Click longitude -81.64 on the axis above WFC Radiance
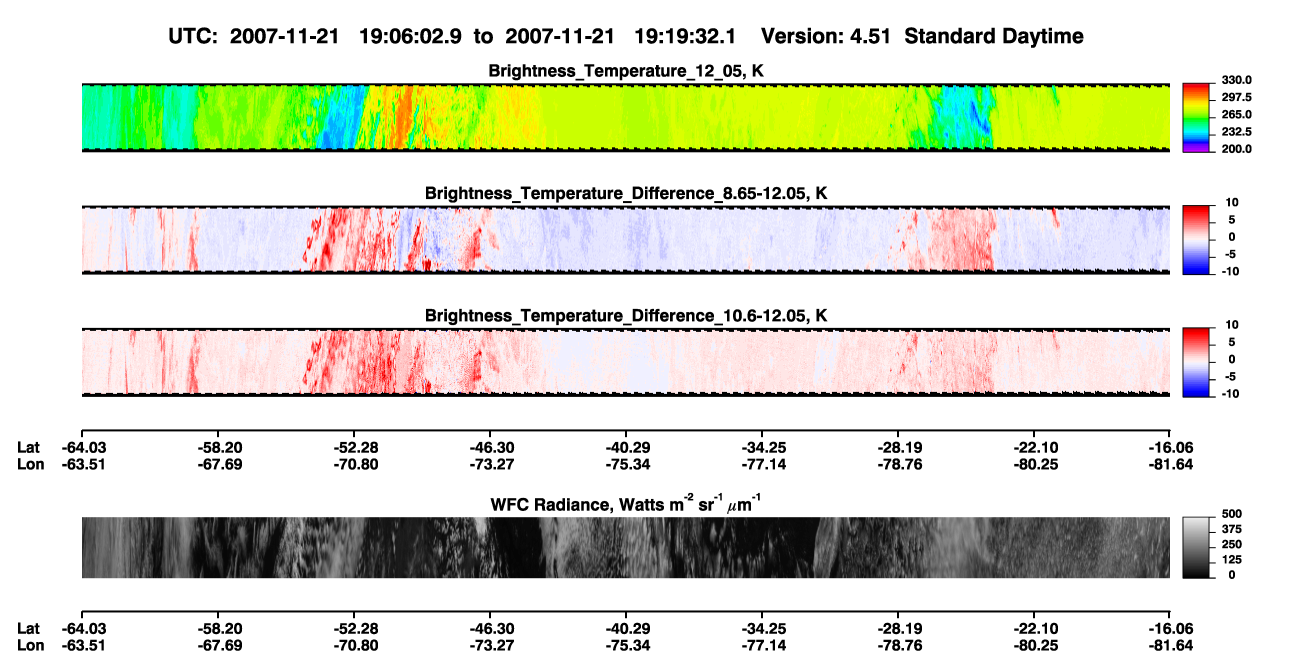The width and height of the screenshot is (1300, 667). (1170, 464)
